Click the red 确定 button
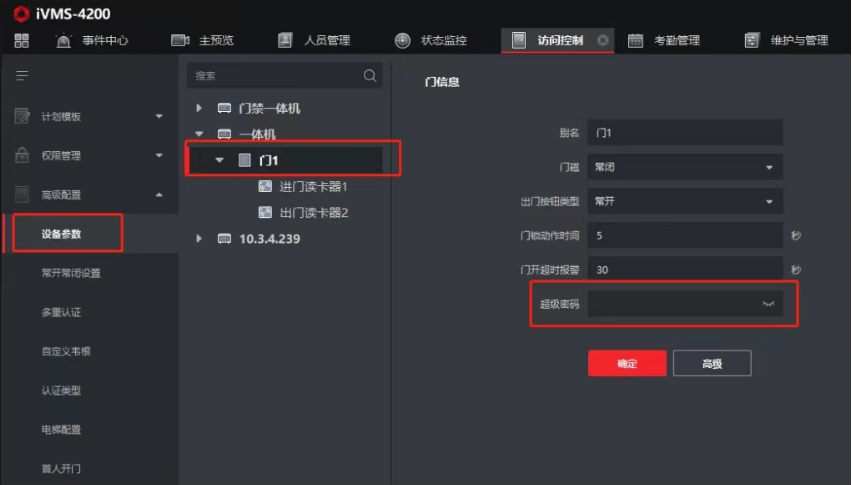The image size is (852, 485). pyautogui.click(x=627, y=363)
